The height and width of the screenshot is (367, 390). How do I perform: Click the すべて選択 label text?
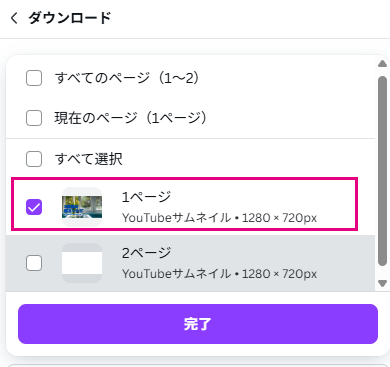tap(89, 159)
